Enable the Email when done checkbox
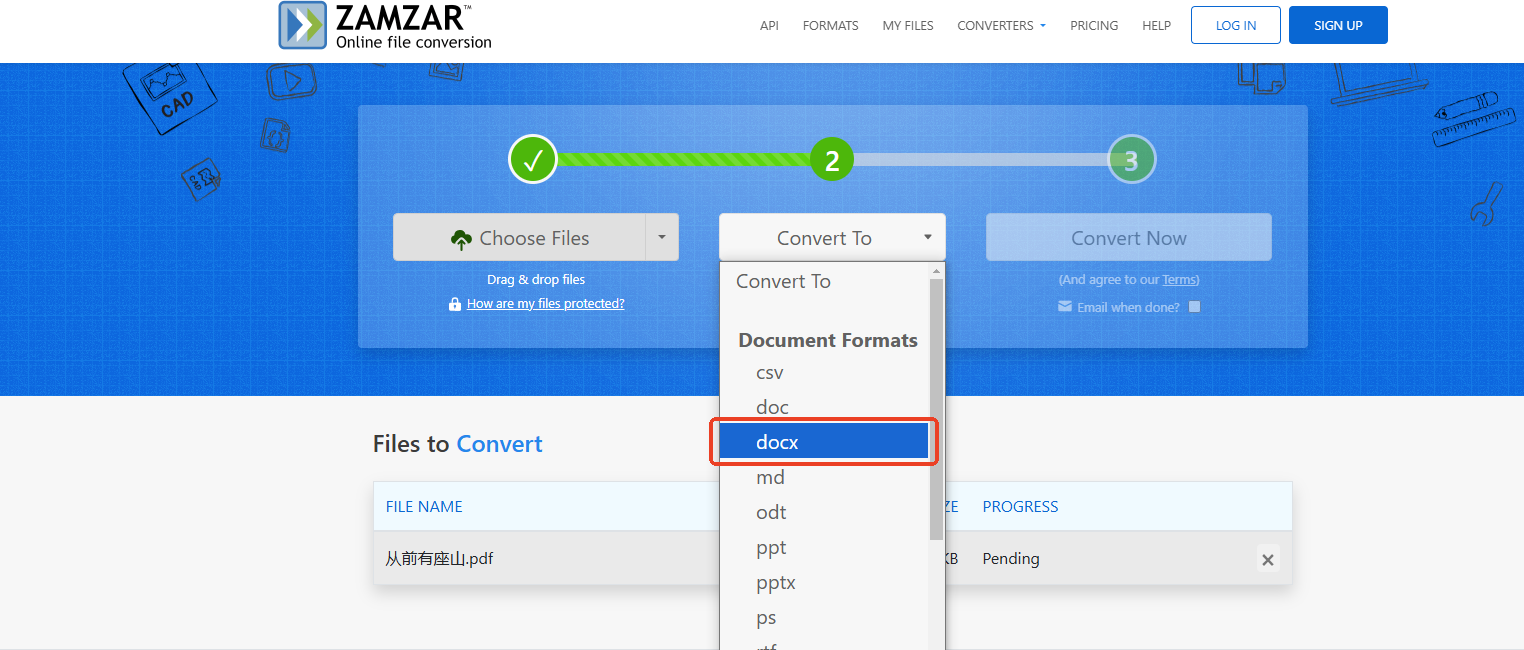1524x650 pixels. [x=1192, y=307]
